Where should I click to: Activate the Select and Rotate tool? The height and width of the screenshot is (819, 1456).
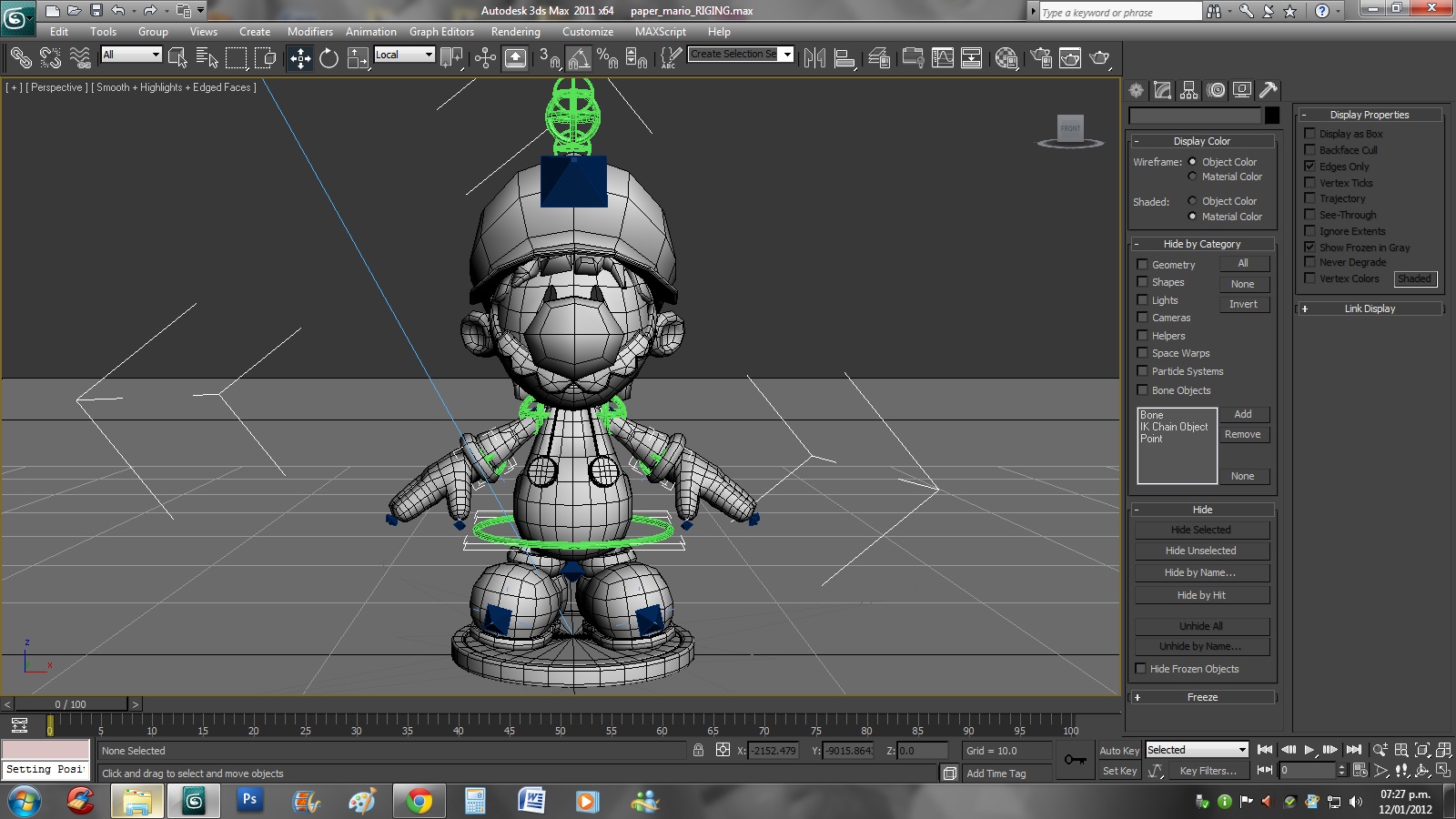329,58
